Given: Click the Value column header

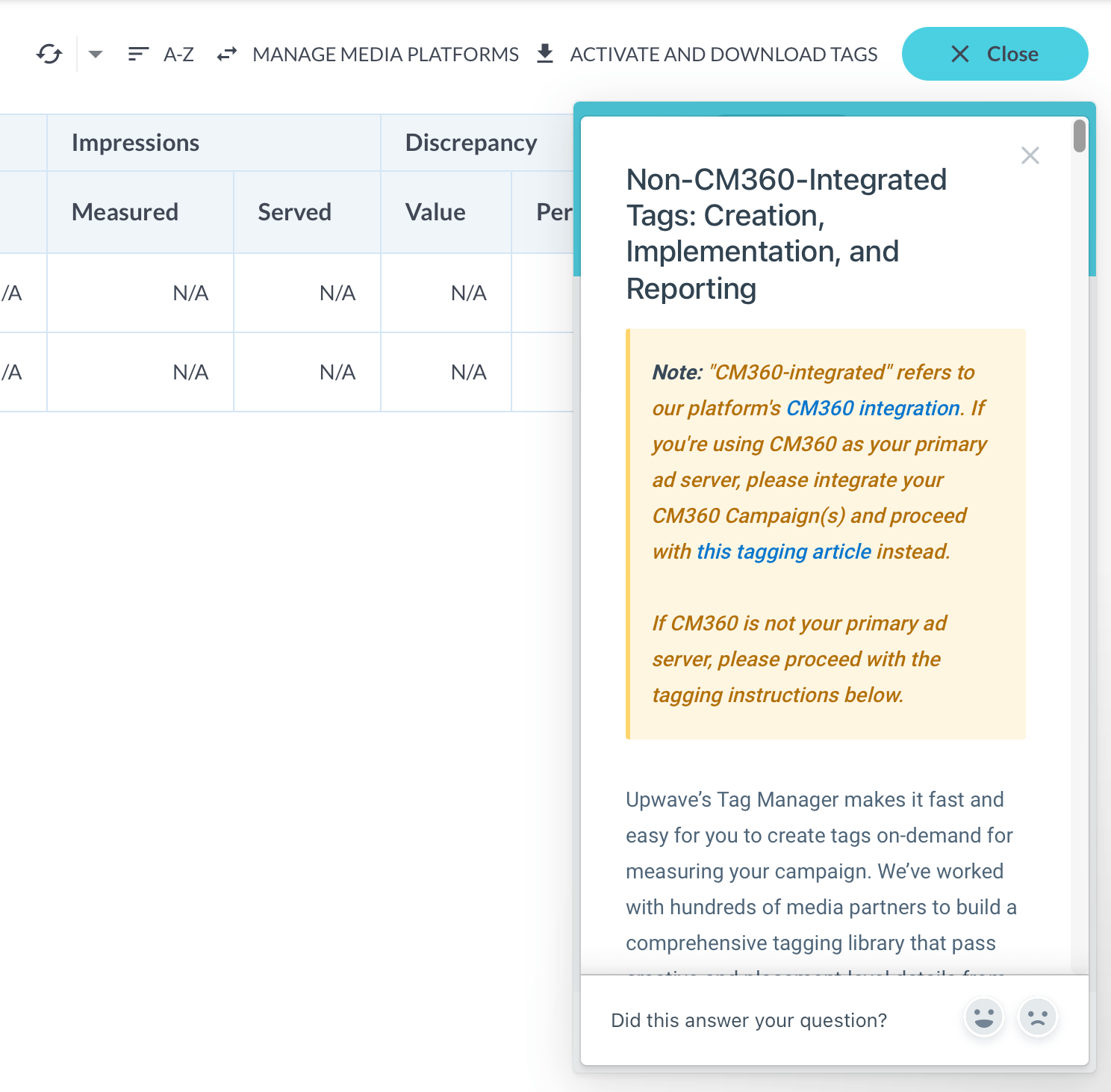Looking at the screenshot, I should click(x=446, y=212).
